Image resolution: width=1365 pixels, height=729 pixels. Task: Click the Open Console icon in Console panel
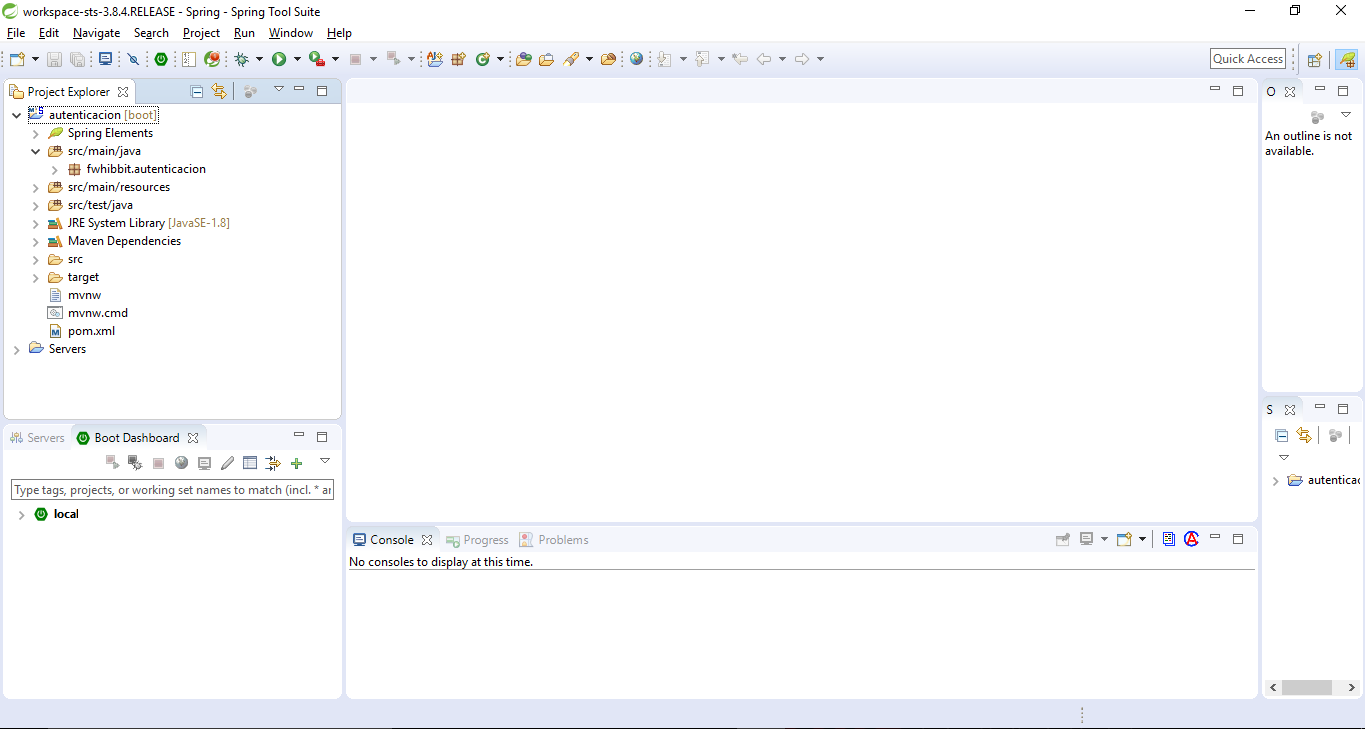tap(1124, 540)
